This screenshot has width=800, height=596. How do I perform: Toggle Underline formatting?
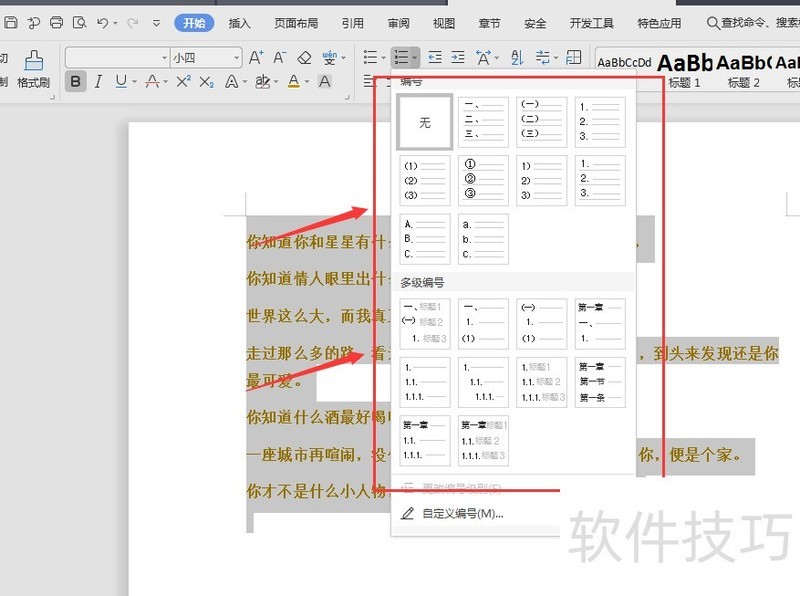click(121, 82)
